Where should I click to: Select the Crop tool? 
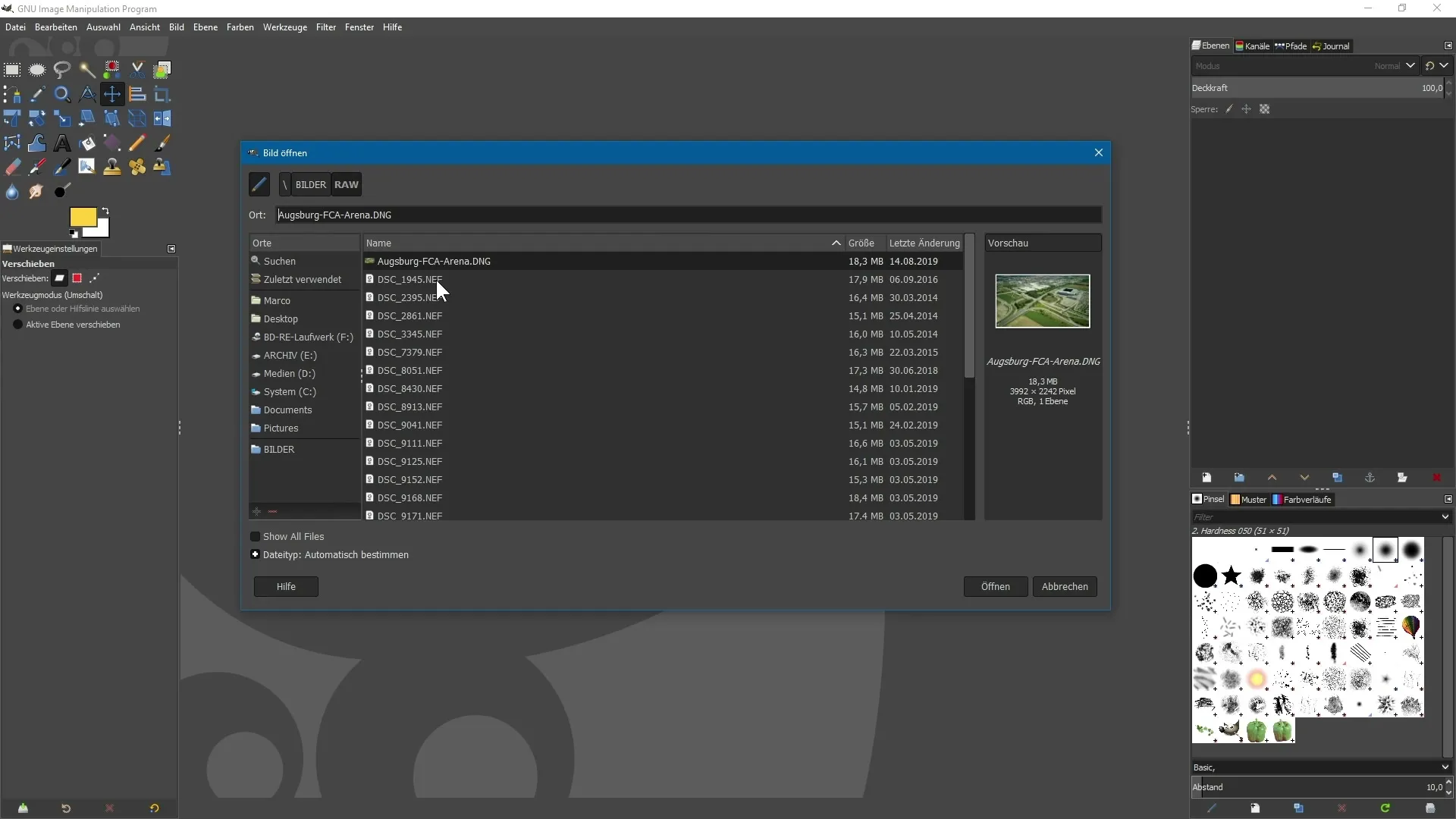point(162,94)
